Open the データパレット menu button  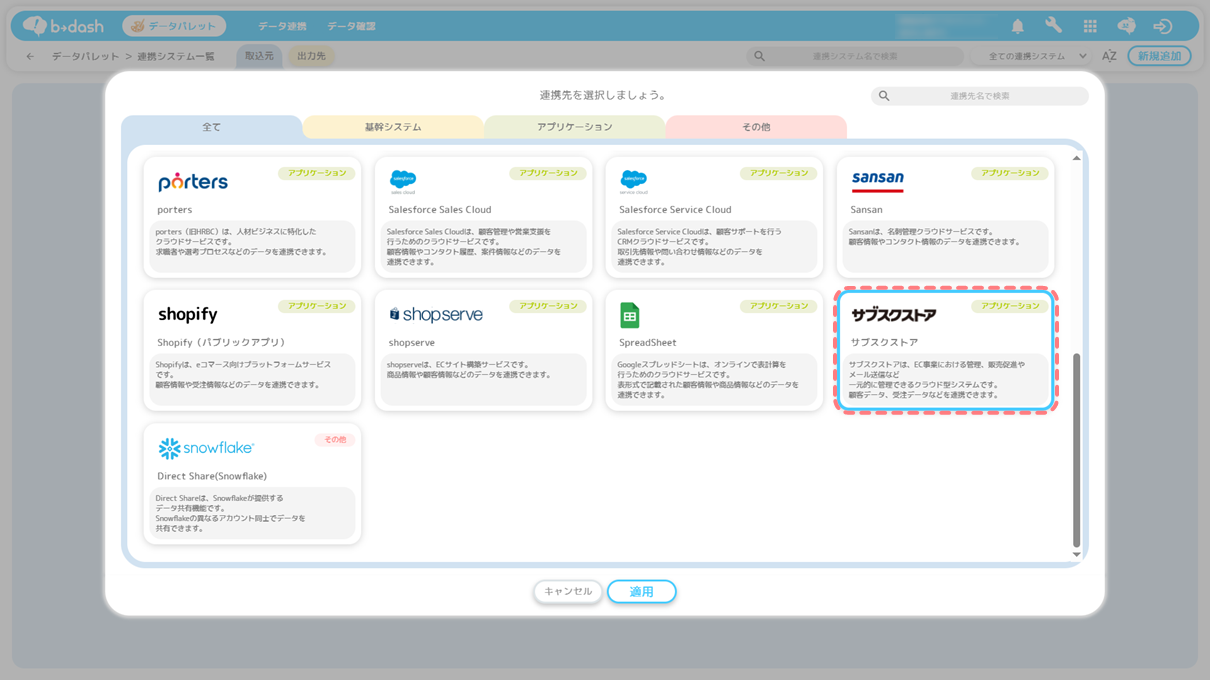click(174, 26)
